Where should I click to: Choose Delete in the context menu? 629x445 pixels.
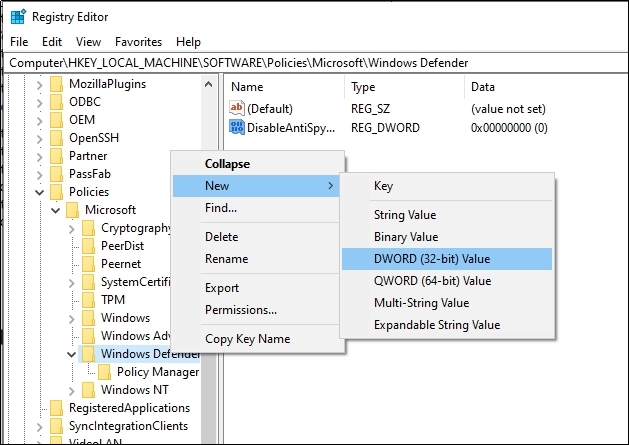[258, 237]
